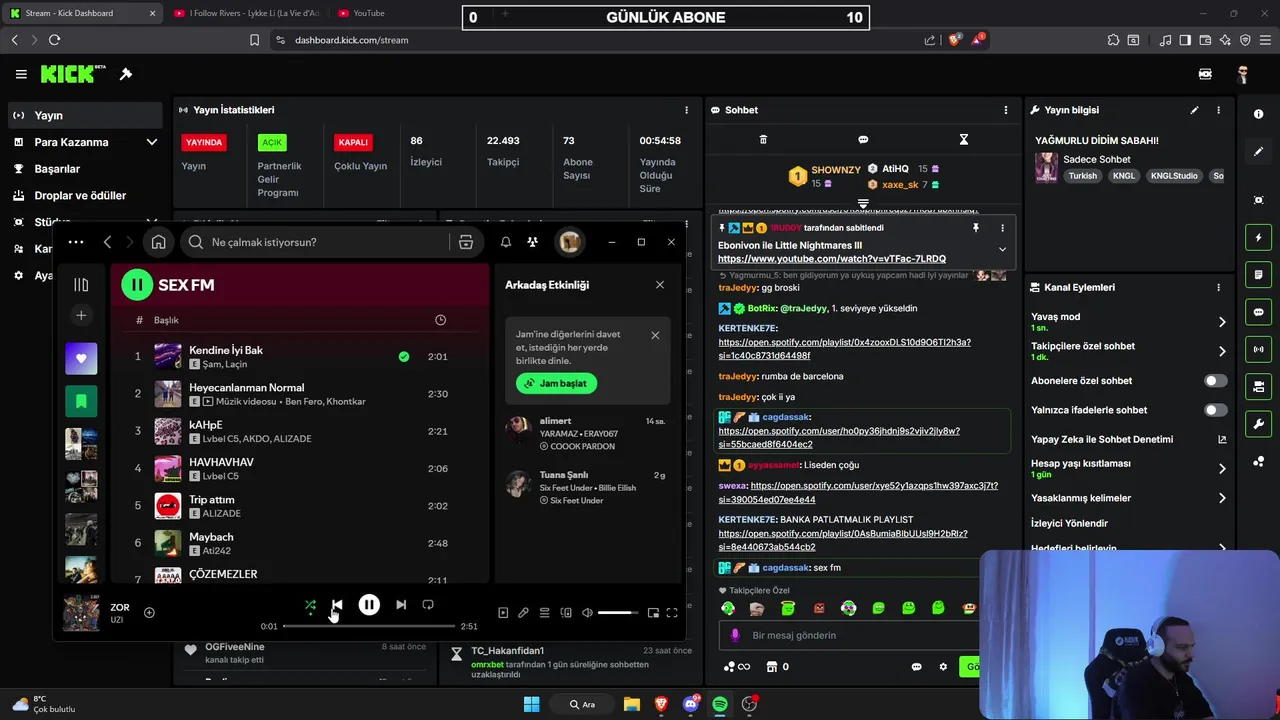
Task: Open Spotify profile avatar
Action: click(x=570, y=242)
